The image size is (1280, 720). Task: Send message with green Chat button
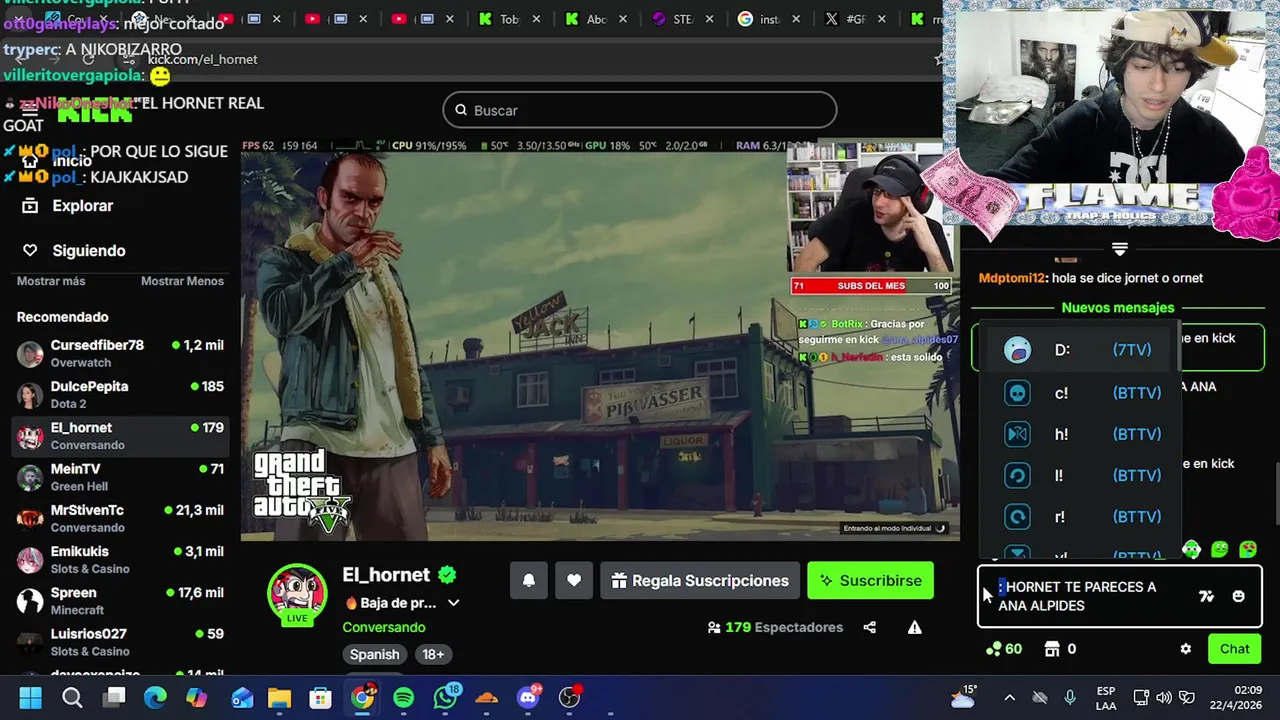click(1234, 649)
